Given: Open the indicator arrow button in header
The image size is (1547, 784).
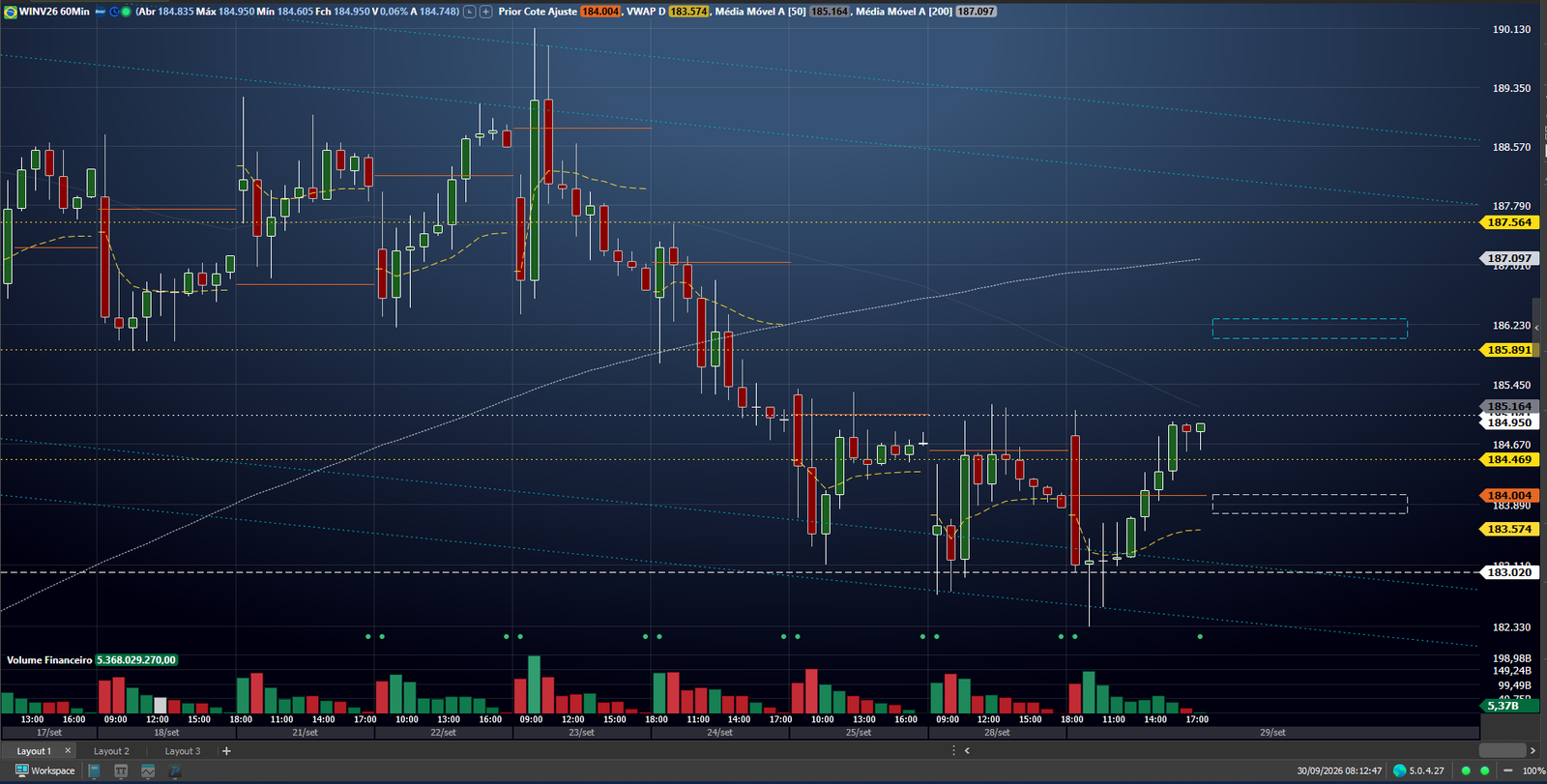Looking at the screenshot, I should click(469, 12).
